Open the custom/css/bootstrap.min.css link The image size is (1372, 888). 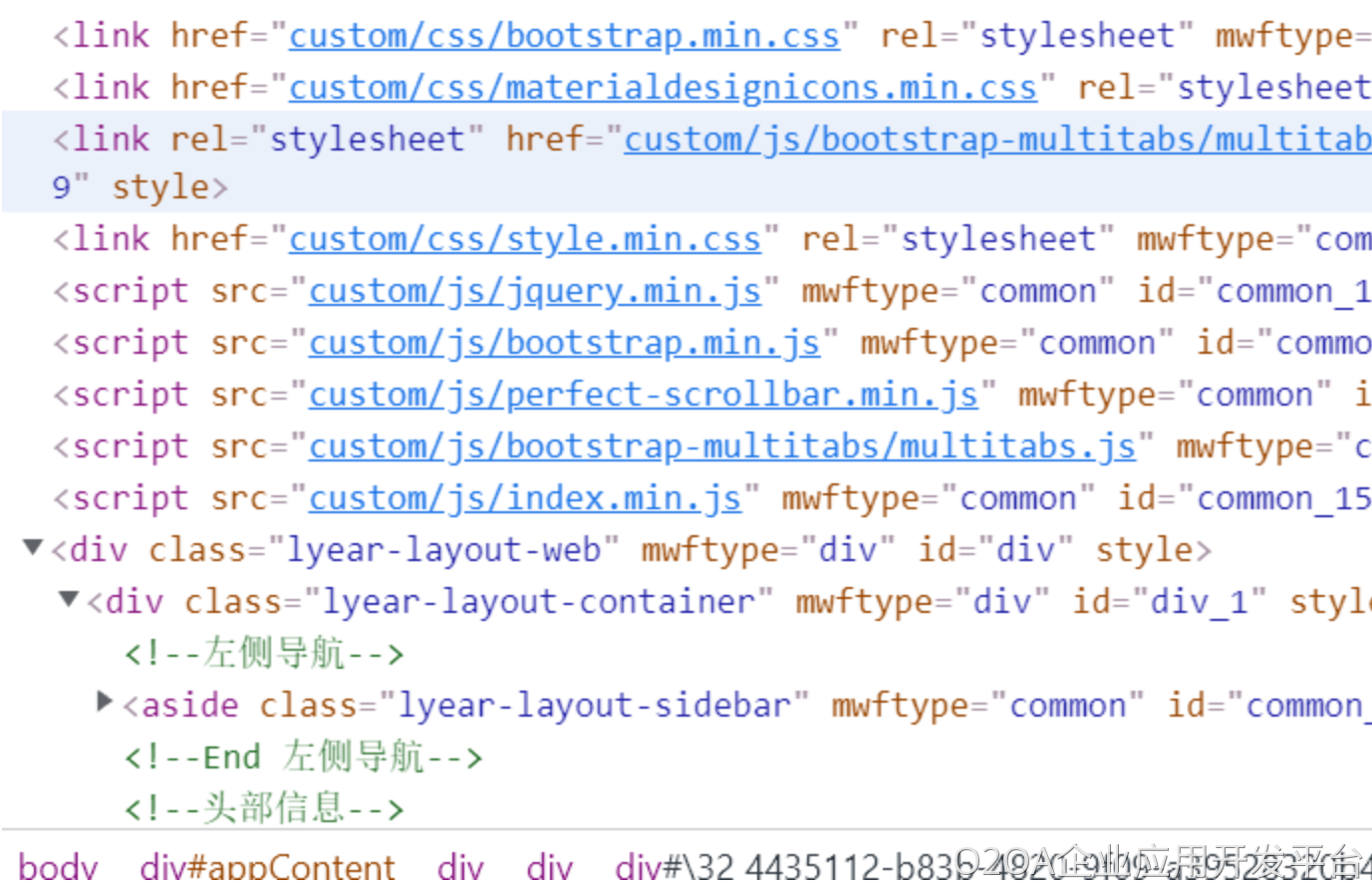click(x=564, y=36)
